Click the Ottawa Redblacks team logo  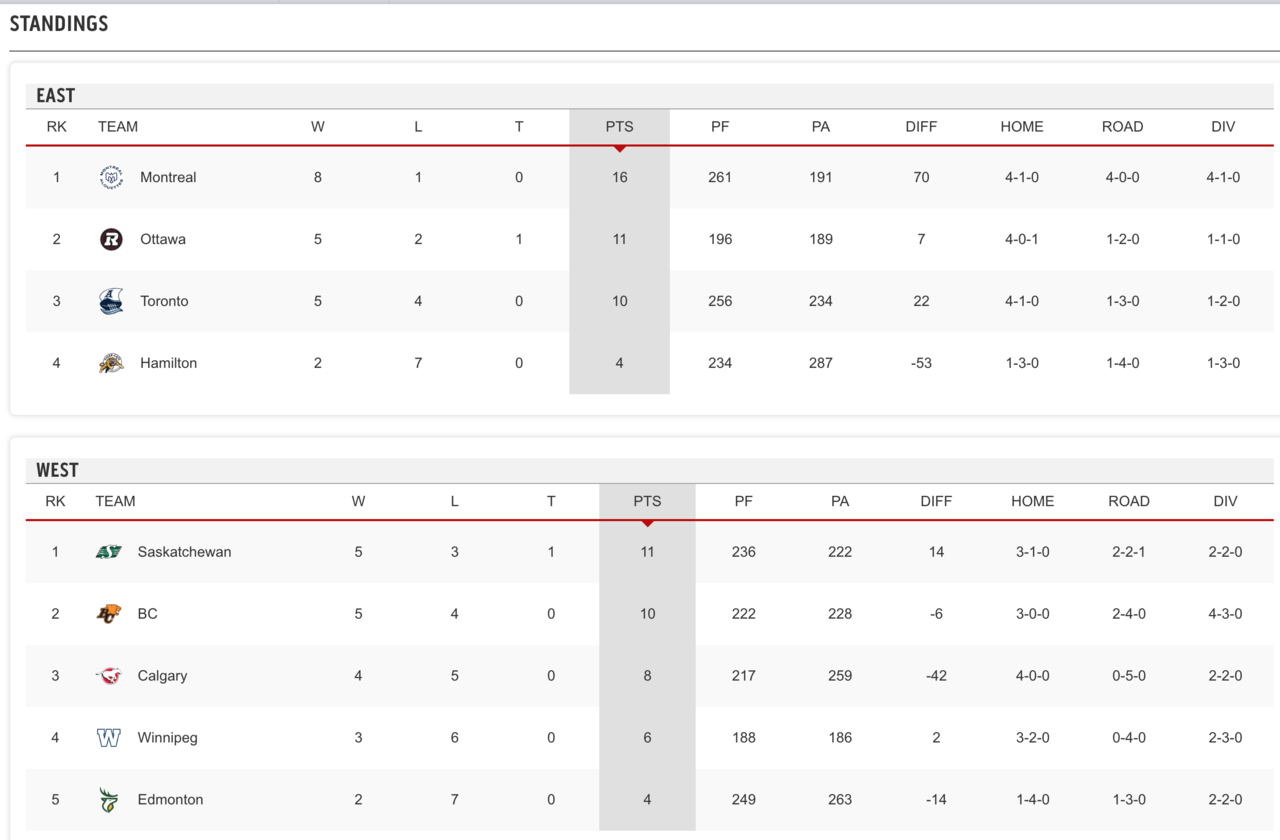tap(111, 240)
